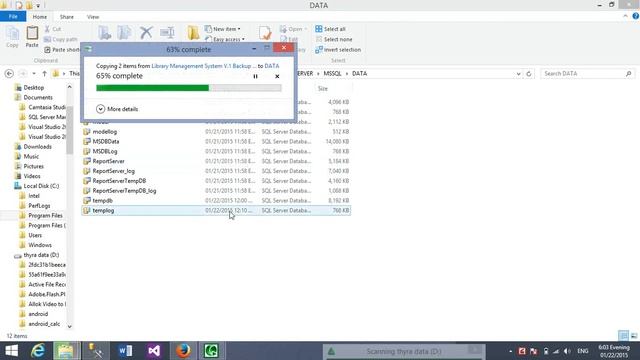Expand More details in copy dialog
Image resolution: width=640 pixels, height=360 pixels.
coord(117,109)
